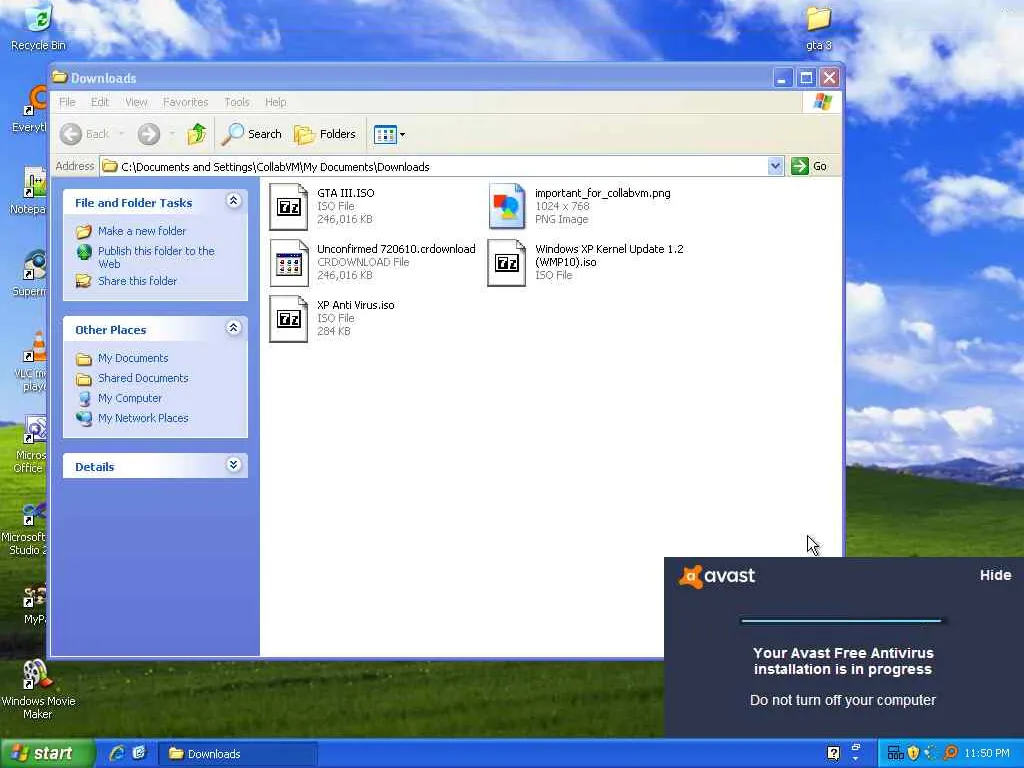
Task: Open My Network Places link
Action: 143,418
